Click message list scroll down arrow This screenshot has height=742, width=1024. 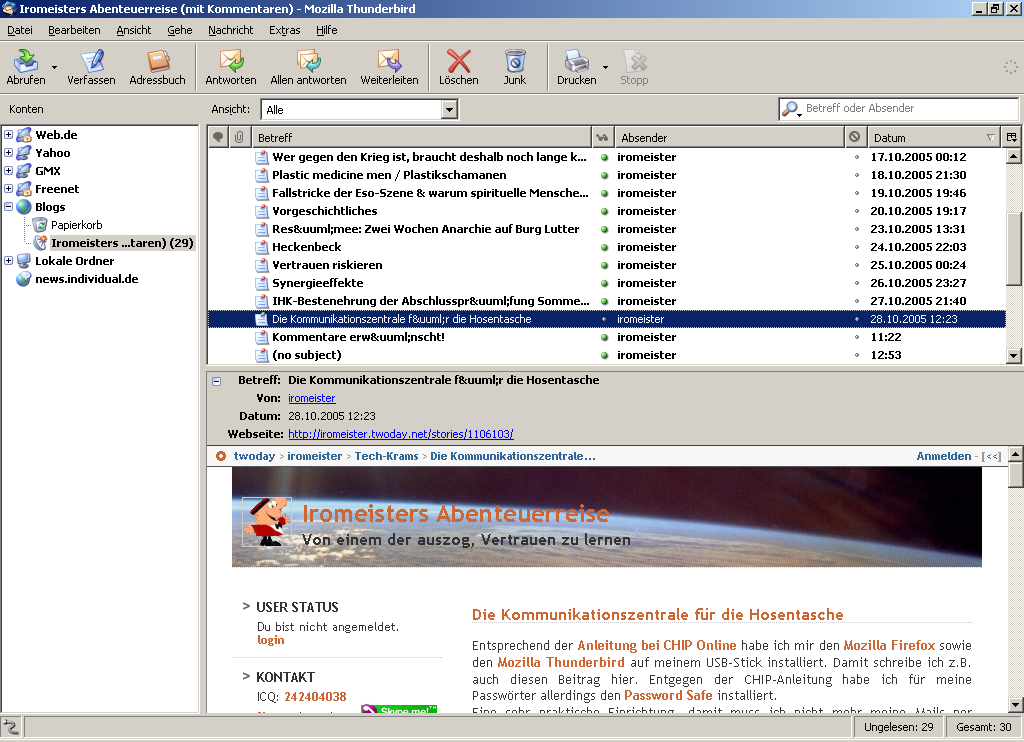(1013, 356)
